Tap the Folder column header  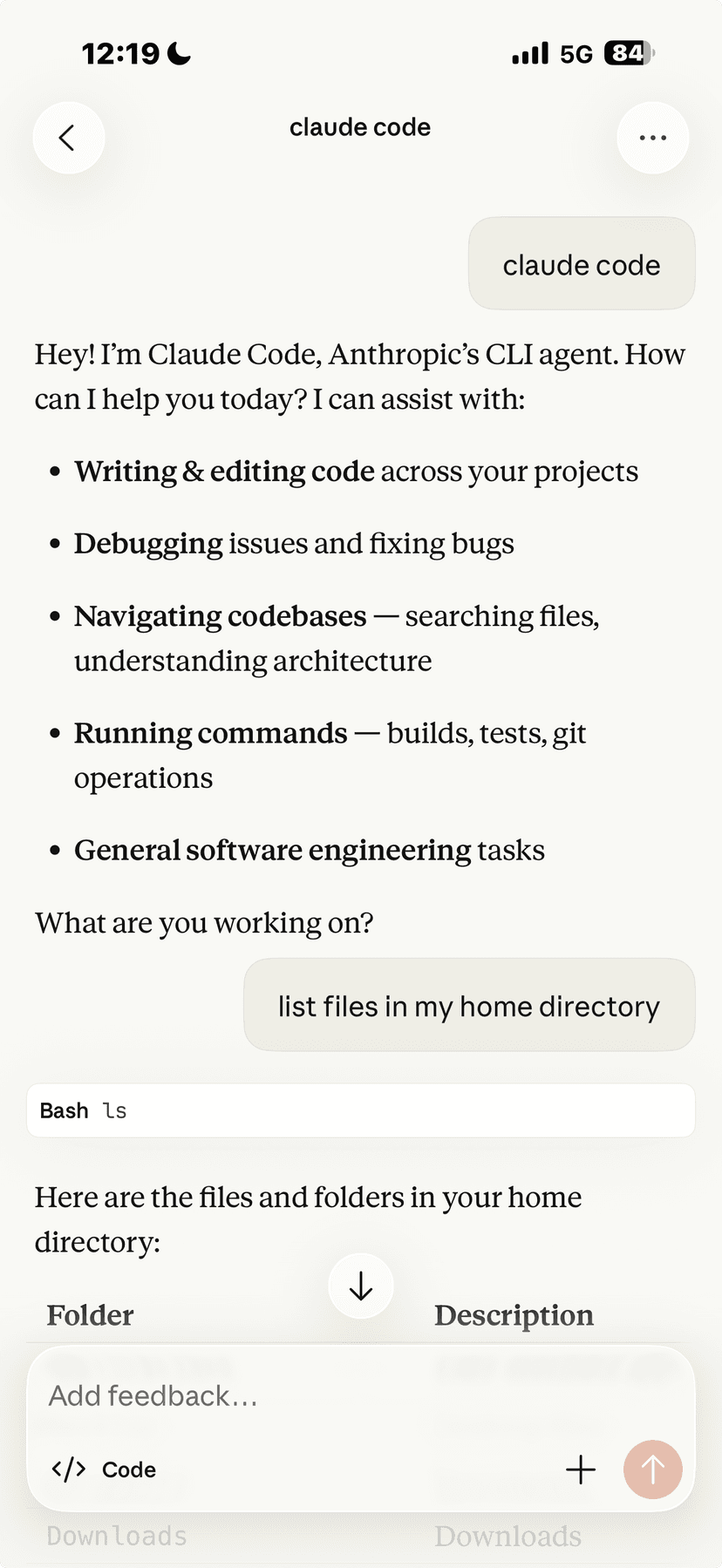pyautogui.click(x=91, y=1315)
